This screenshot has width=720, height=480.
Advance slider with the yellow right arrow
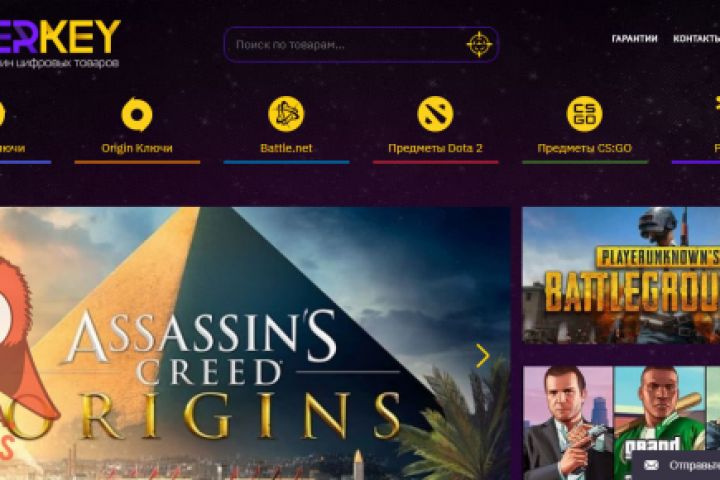coord(482,356)
